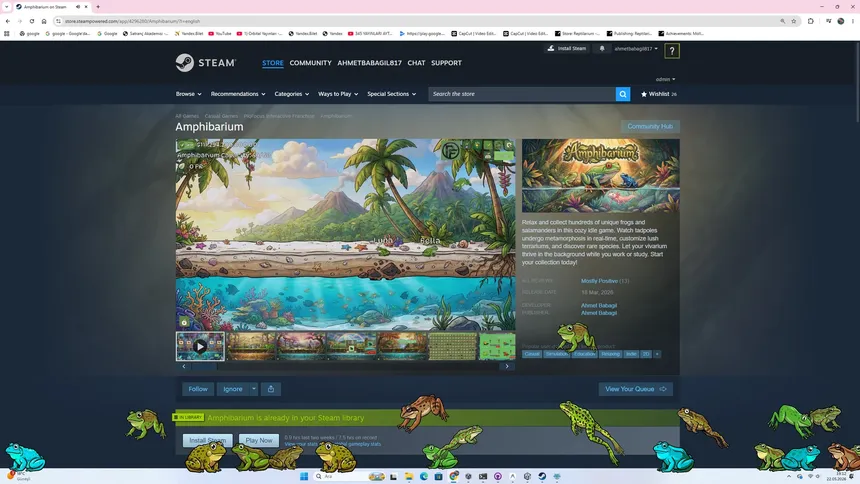Image resolution: width=860 pixels, height=484 pixels.
Task: Open the tab search dropdown in Chrome
Action: (x=7, y=7)
